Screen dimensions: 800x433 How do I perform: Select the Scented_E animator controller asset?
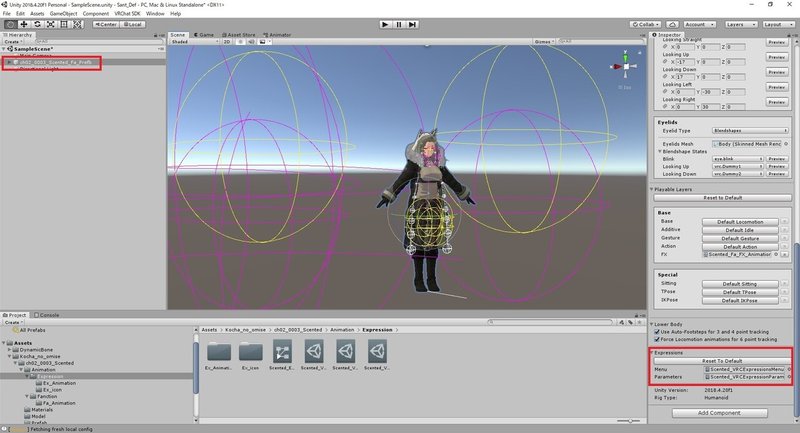pyautogui.click(x=282, y=352)
